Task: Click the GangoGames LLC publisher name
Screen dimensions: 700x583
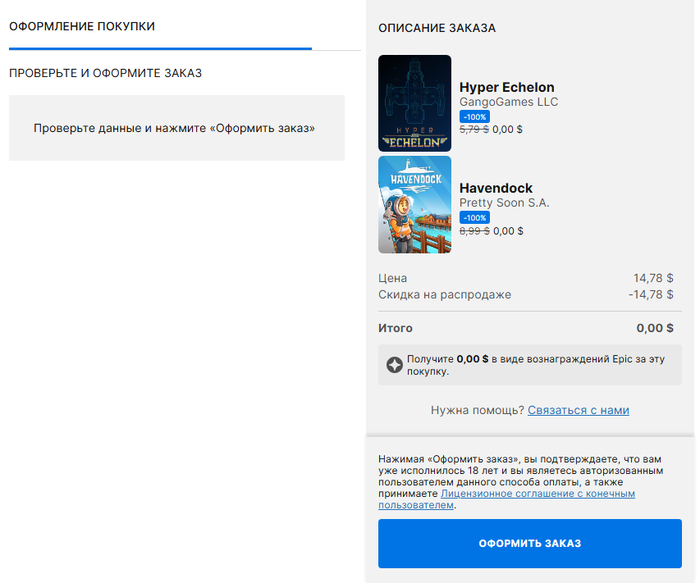Action: click(508, 102)
